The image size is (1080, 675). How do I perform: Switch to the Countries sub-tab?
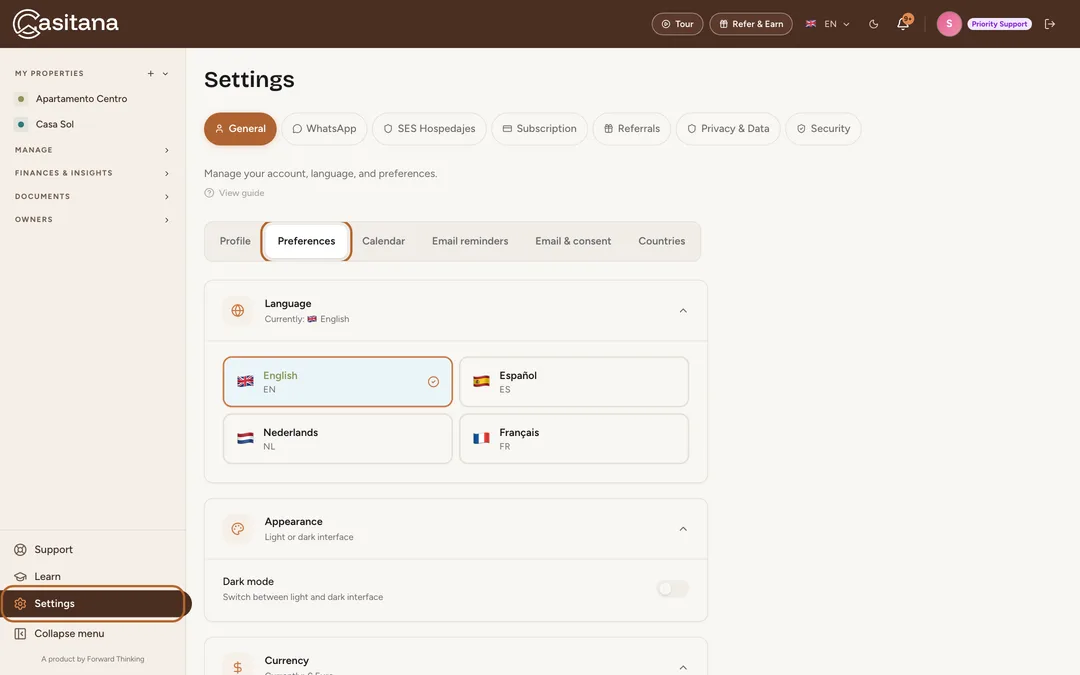pyautogui.click(x=661, y=241)
